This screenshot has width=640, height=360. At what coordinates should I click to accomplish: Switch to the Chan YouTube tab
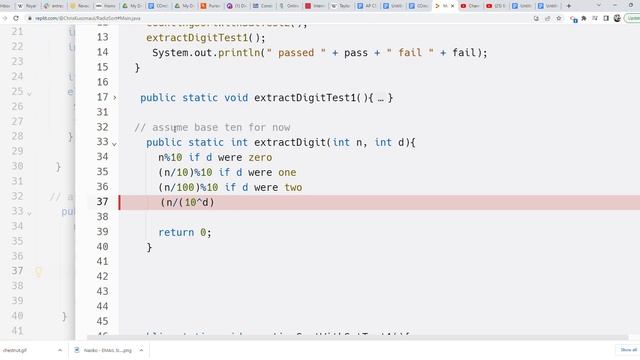click(470, 6)
